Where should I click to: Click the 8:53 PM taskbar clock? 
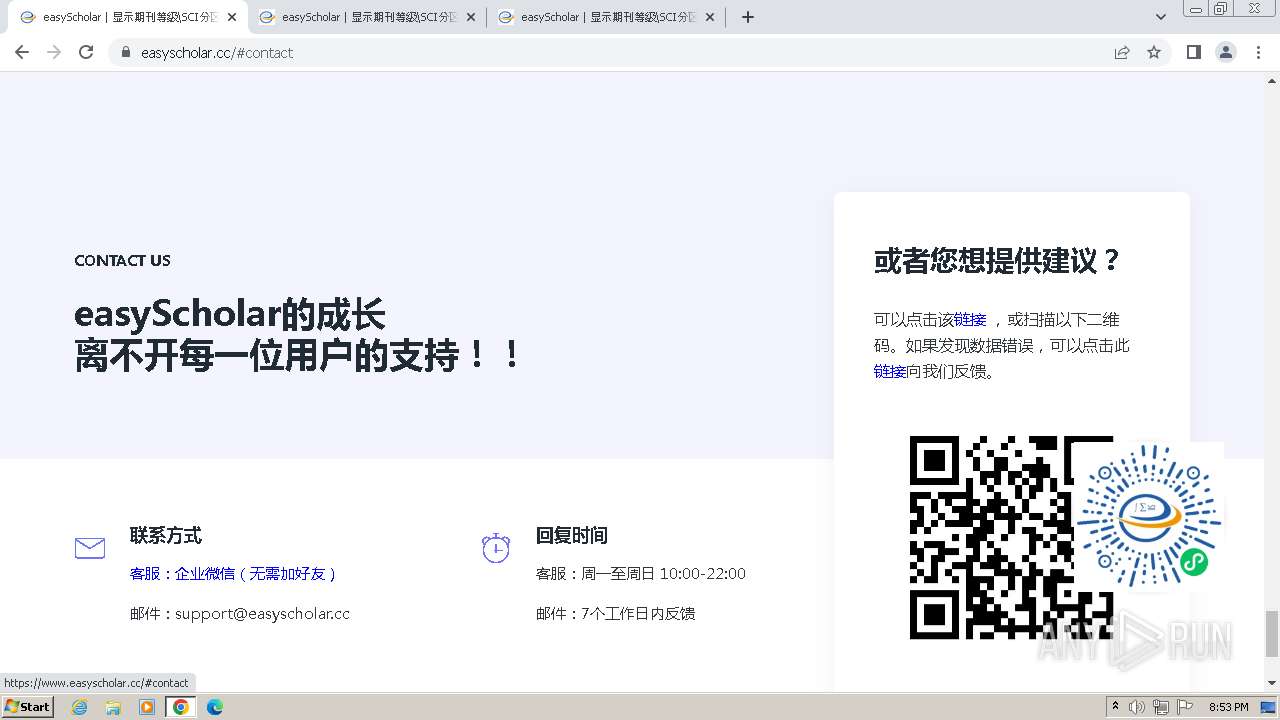(x=1228, y=707)
